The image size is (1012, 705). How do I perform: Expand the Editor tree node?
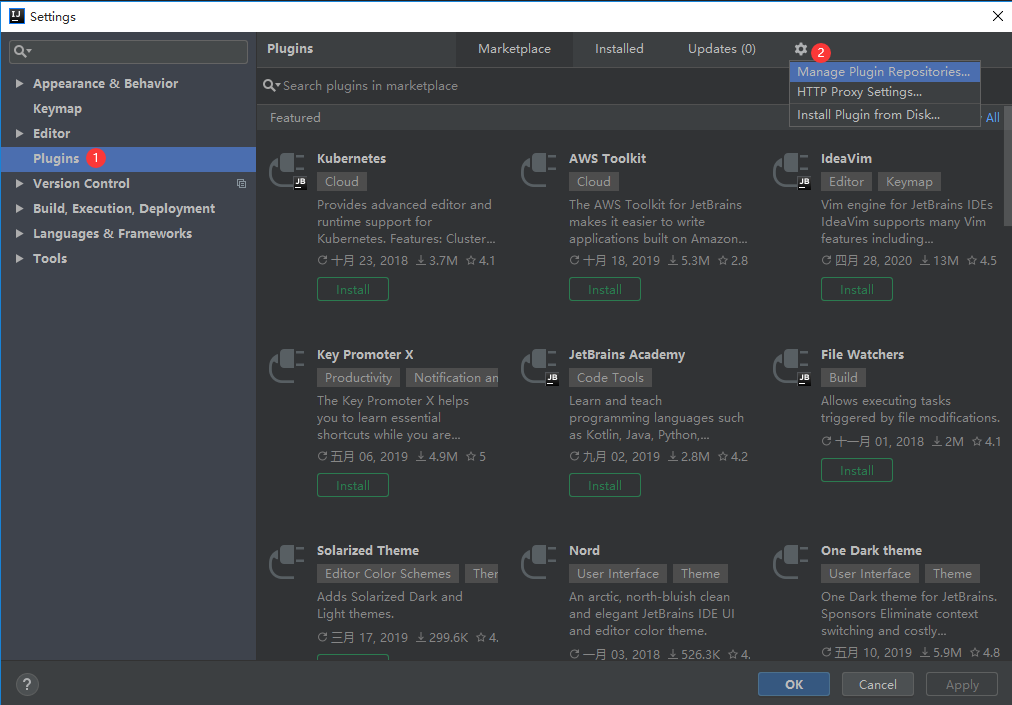(x=19, y=134)
